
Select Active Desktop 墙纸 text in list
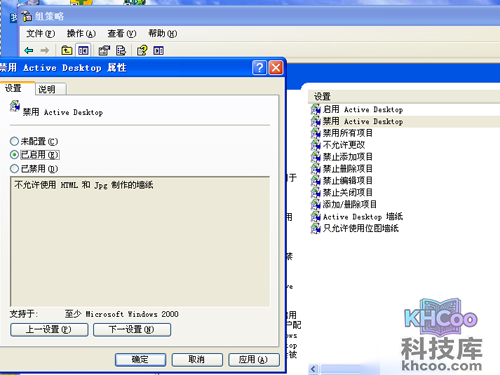tap(363, 217)
